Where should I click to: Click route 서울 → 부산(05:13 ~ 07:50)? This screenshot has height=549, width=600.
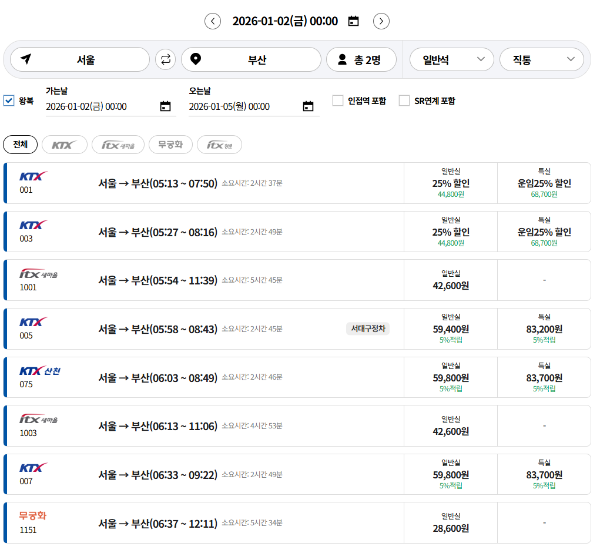[158, 183]
